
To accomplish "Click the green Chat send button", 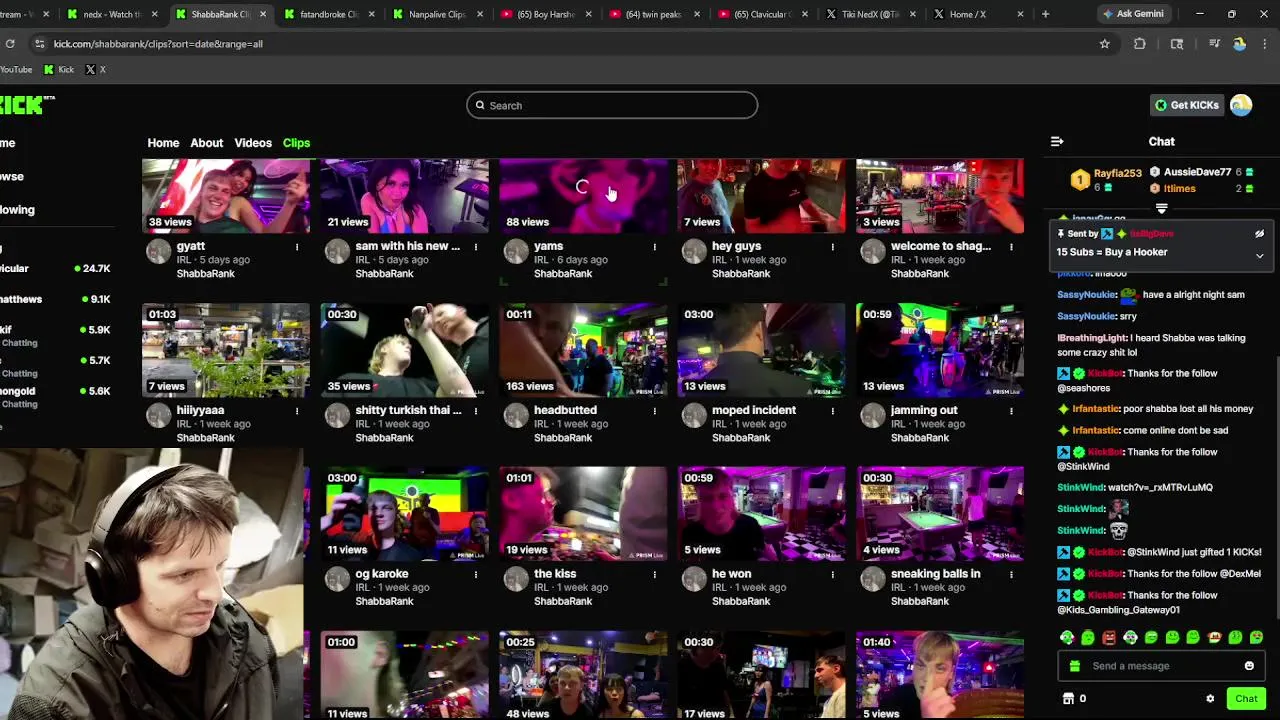I will (1246, 699).
